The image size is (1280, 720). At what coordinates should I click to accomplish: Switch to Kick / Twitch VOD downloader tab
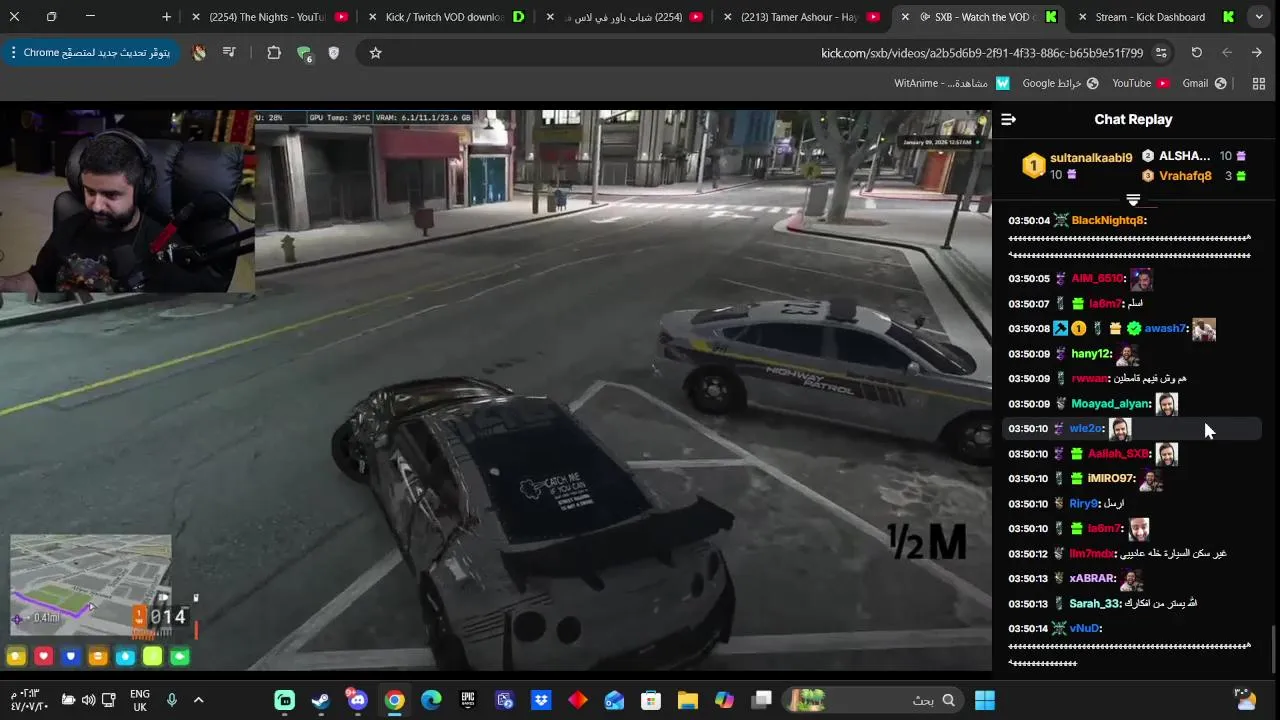pyautogui.click(x=446, y=17)
